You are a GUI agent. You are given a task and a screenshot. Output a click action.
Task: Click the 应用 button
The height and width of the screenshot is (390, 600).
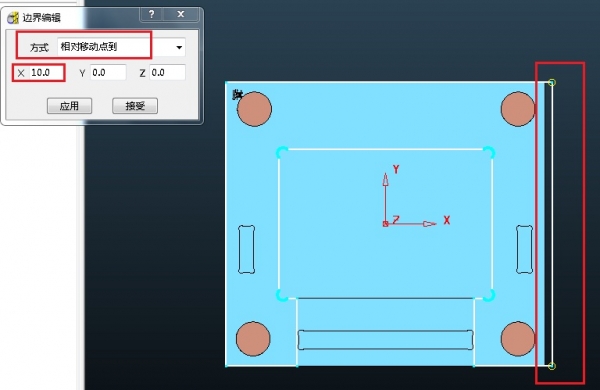pyautogui.click(x=69, y=106)
